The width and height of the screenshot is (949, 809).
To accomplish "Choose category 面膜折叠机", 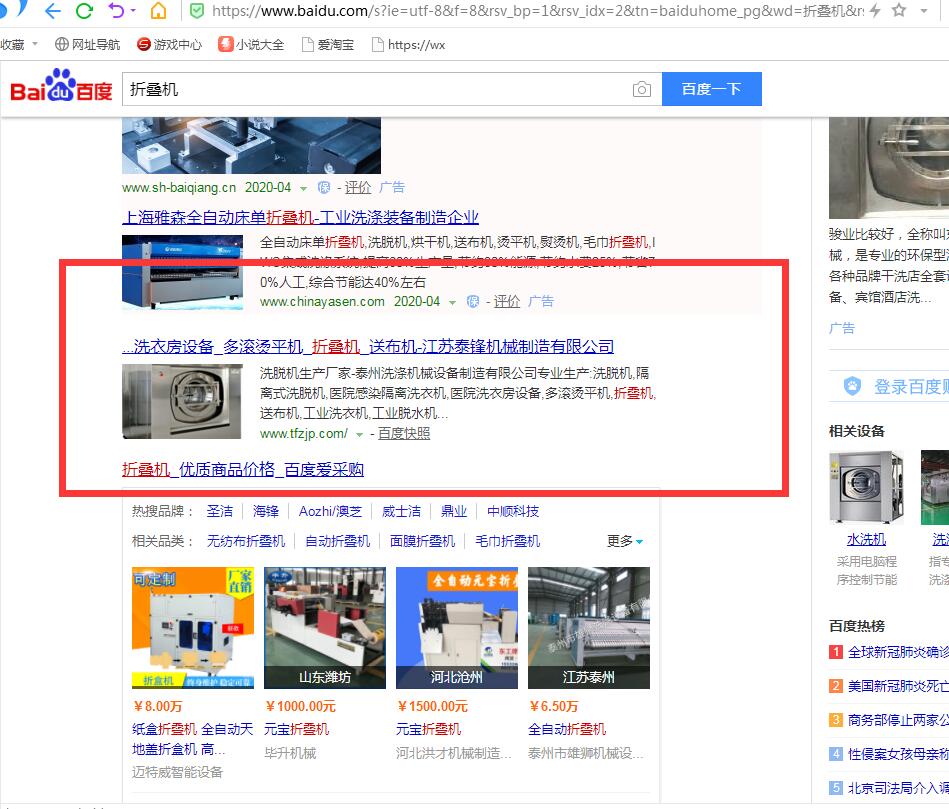I will point(422,541).
